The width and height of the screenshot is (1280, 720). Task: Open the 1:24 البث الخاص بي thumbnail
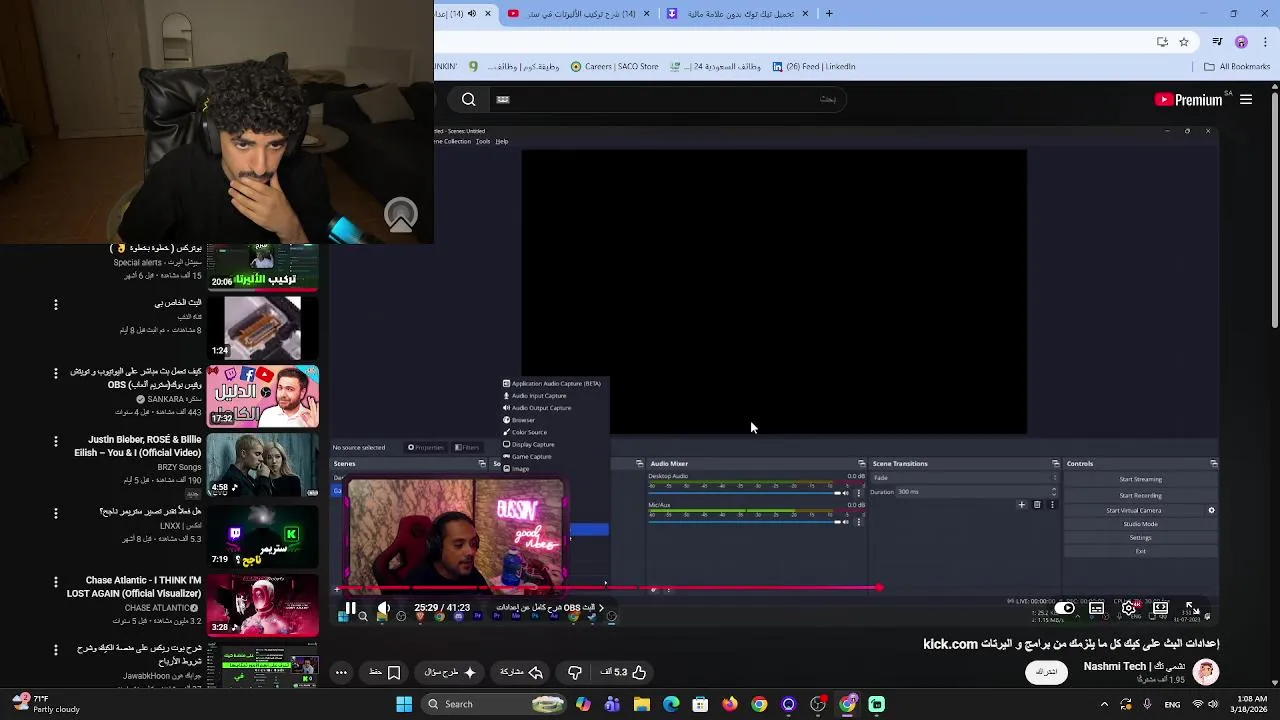point(263,327)
